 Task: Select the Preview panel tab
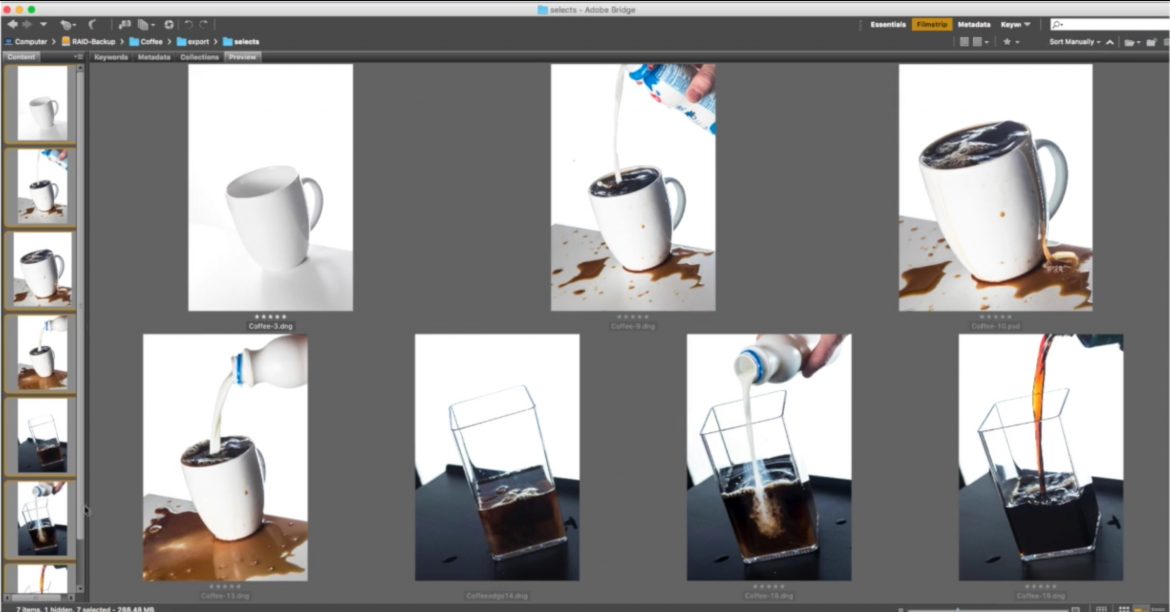point(243,57)
